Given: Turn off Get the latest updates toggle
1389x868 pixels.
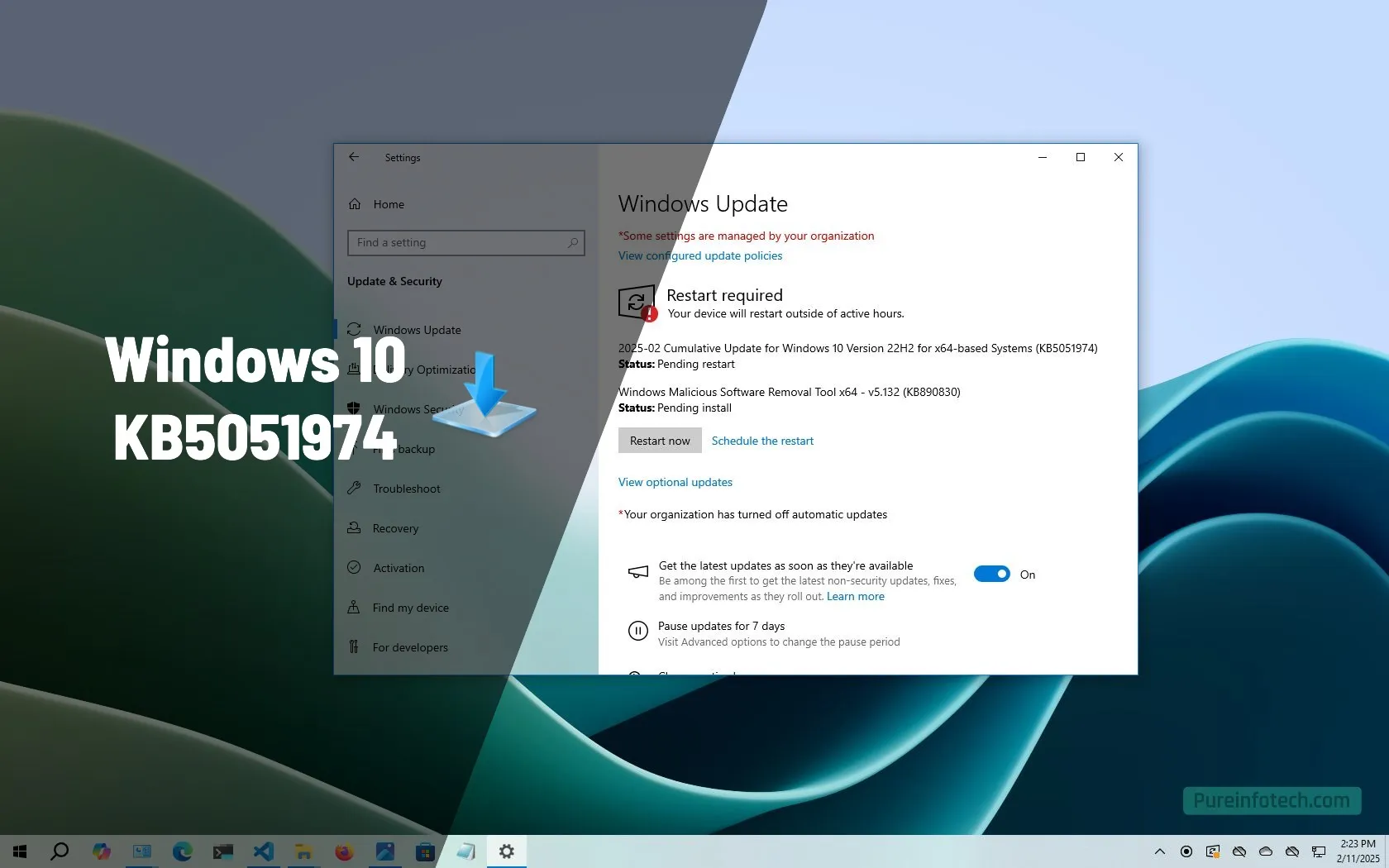Looking at the screenshot, I should tap(991, 574).
